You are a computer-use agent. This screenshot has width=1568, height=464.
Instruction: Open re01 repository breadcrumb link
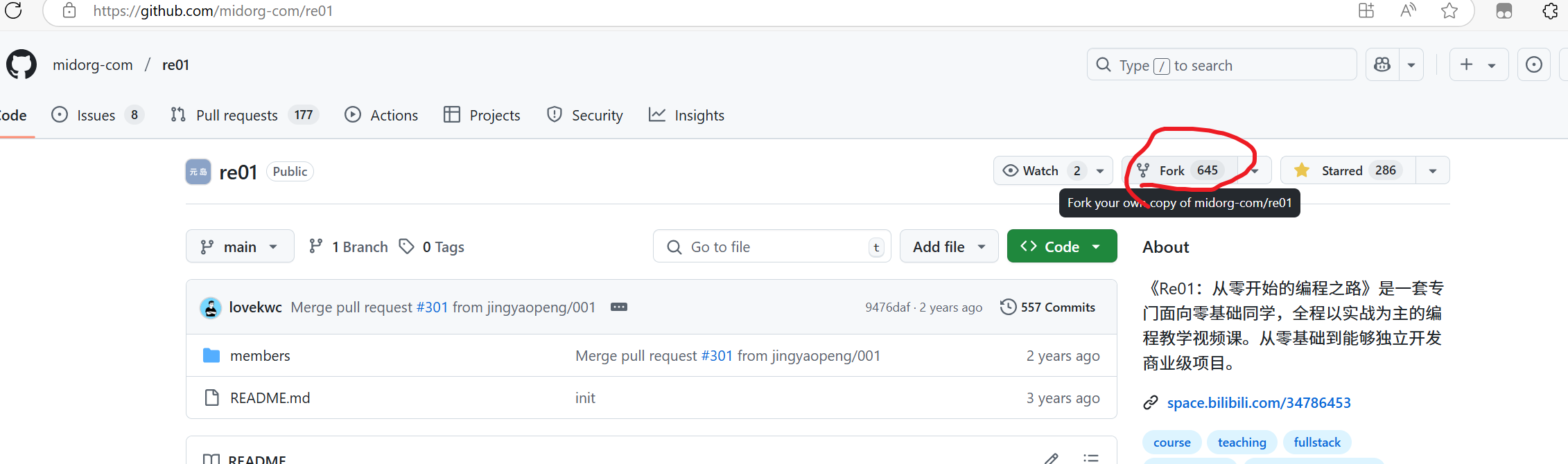tap(175, 64)
